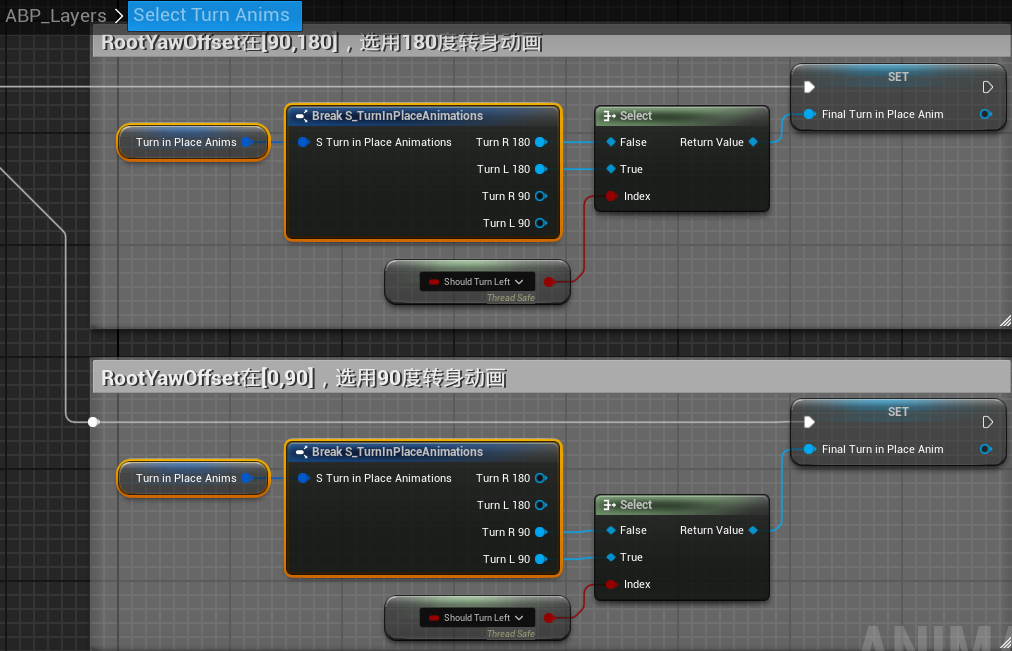Screen dimensions: 1012x651
Task: Click upper Final Turn in Place Anim input pin
Action: point(809,114)
